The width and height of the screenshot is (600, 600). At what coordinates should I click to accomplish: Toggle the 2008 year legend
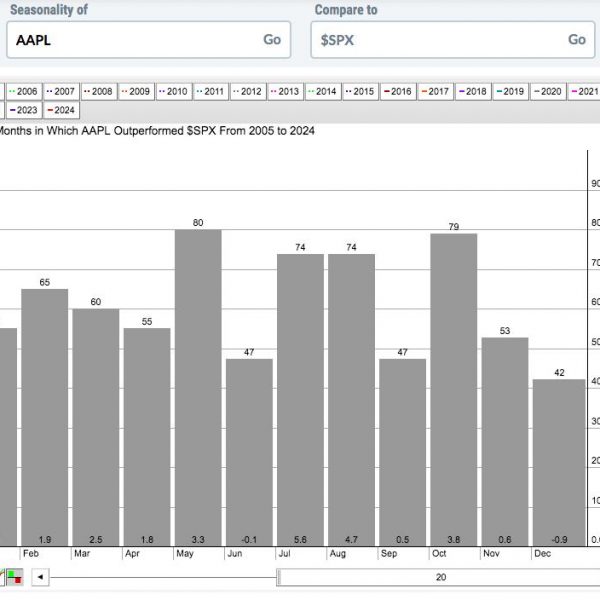(x=99, y=92)
